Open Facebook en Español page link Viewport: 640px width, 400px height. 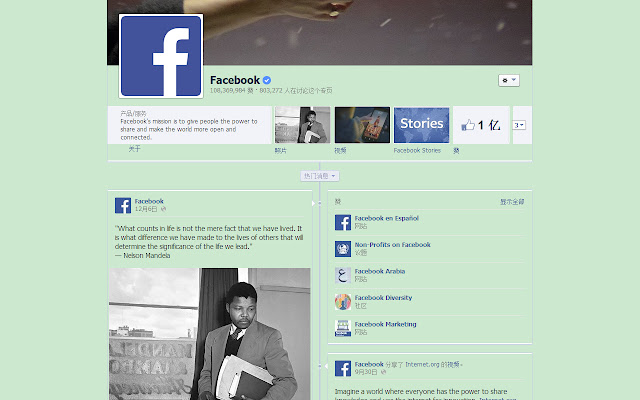[387, 218]
